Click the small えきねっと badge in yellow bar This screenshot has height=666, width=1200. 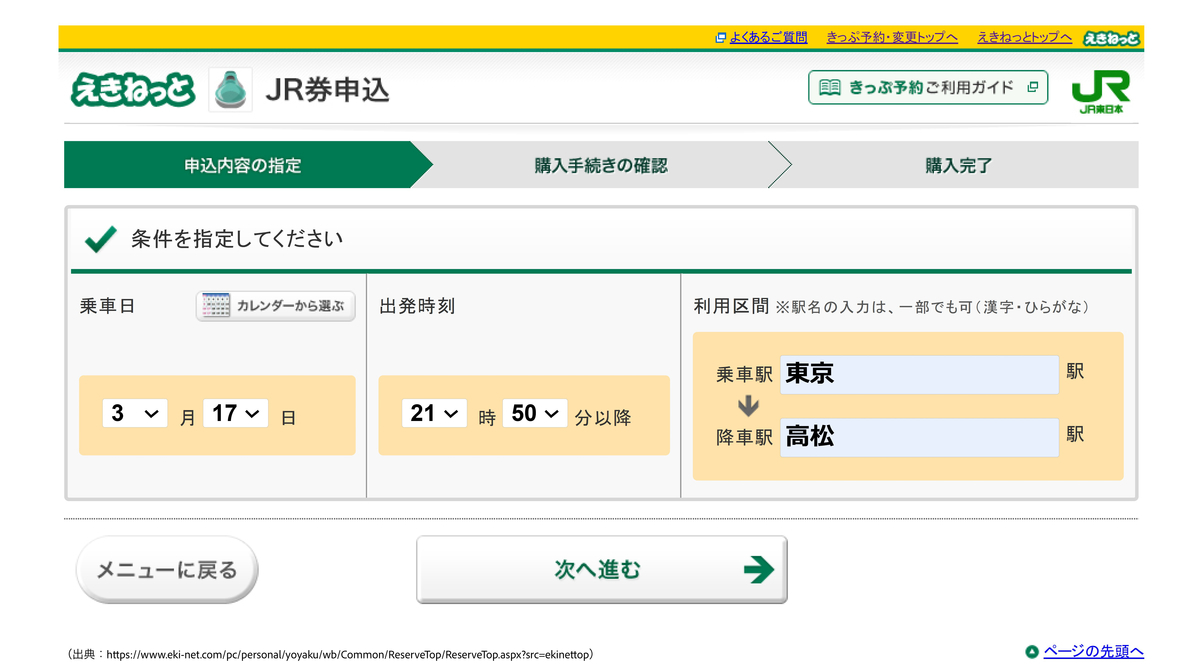coord(1111,38)
